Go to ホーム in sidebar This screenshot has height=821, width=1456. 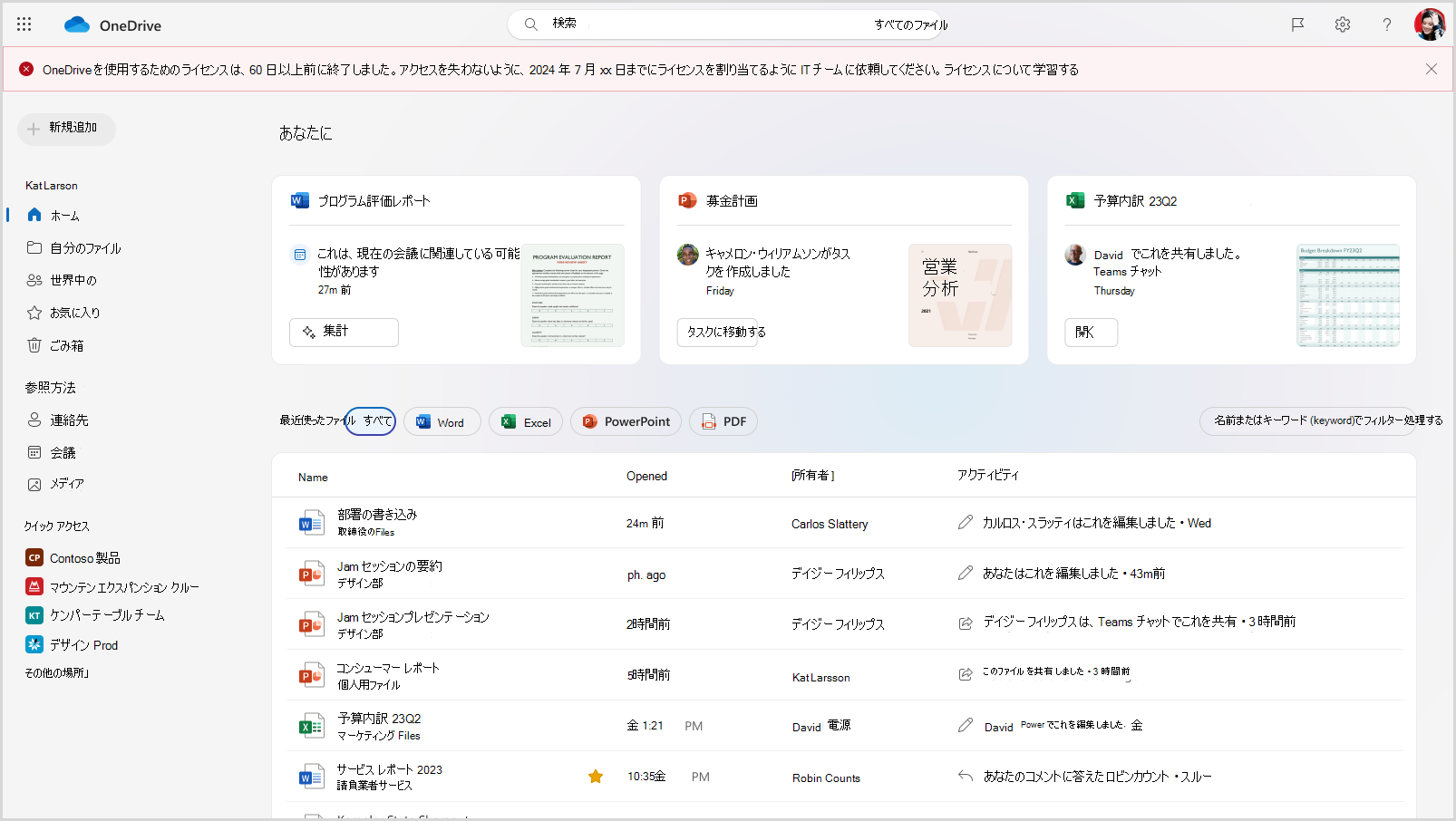click(65, 216)
